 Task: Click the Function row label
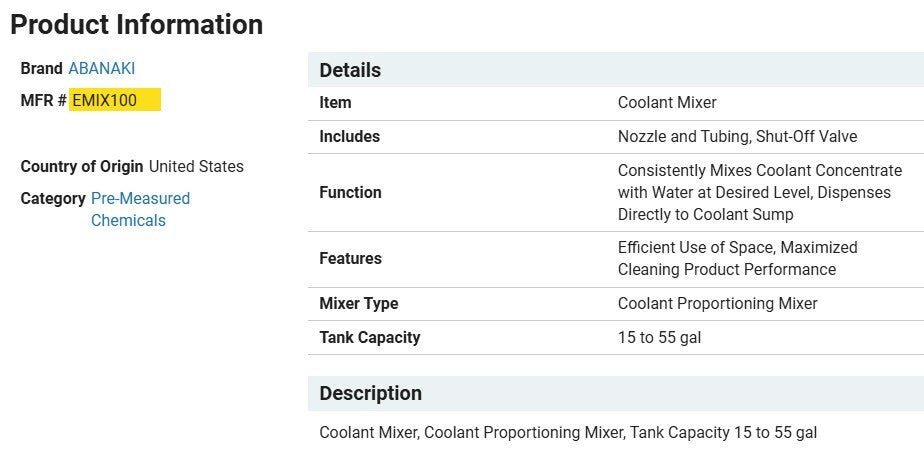(x=350, y=192)
